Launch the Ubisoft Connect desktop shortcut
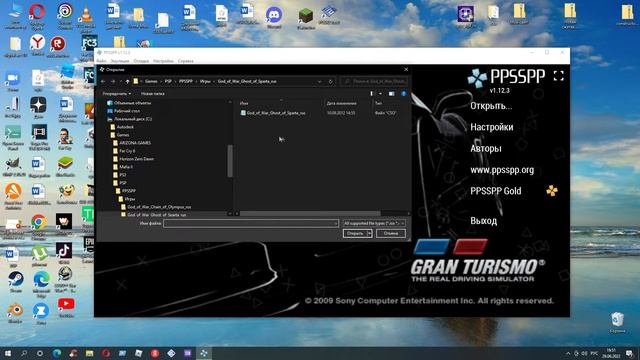 [x=64, y=11]
